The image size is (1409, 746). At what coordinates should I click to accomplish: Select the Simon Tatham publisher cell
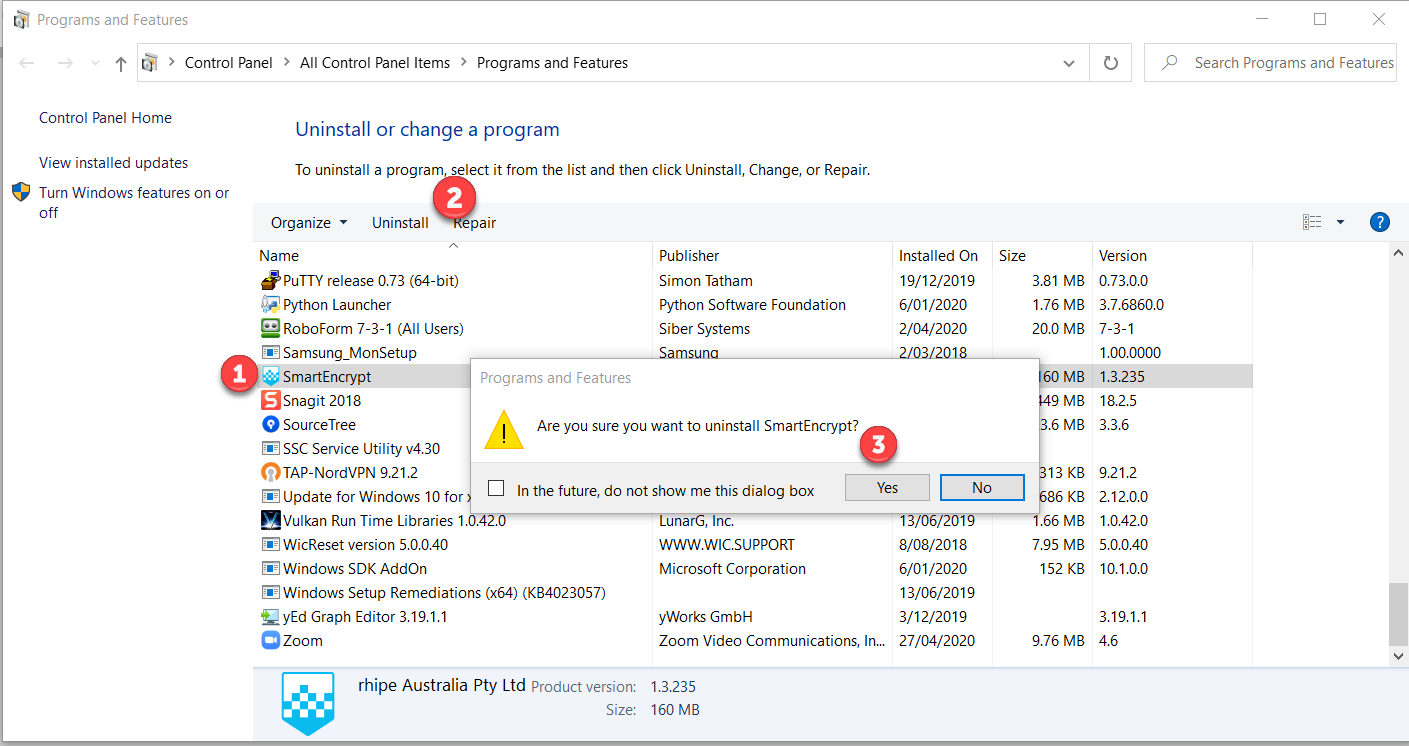pyautogui.click(x=706, y=281)
